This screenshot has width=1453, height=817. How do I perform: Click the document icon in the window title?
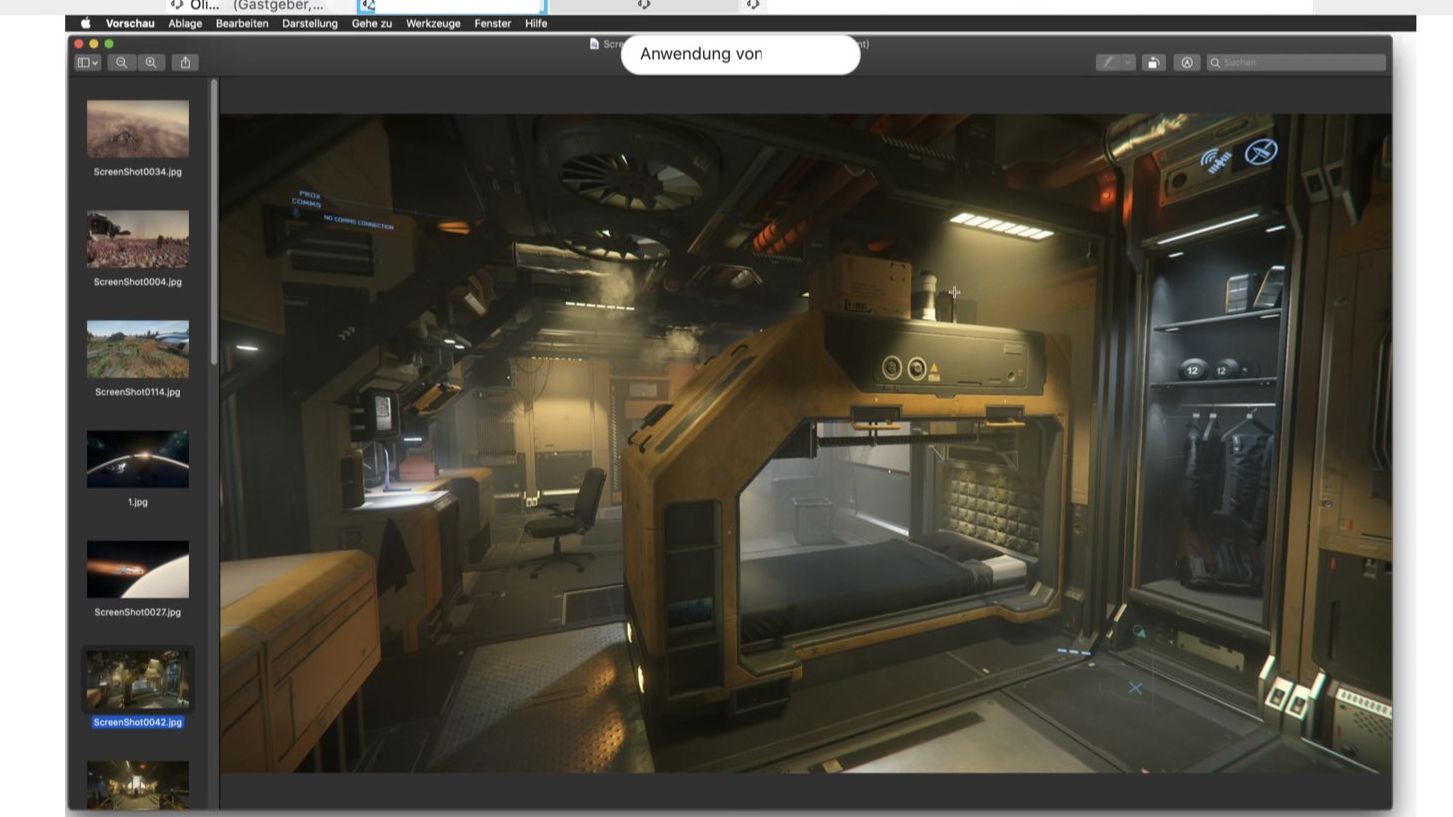(595, 44)
